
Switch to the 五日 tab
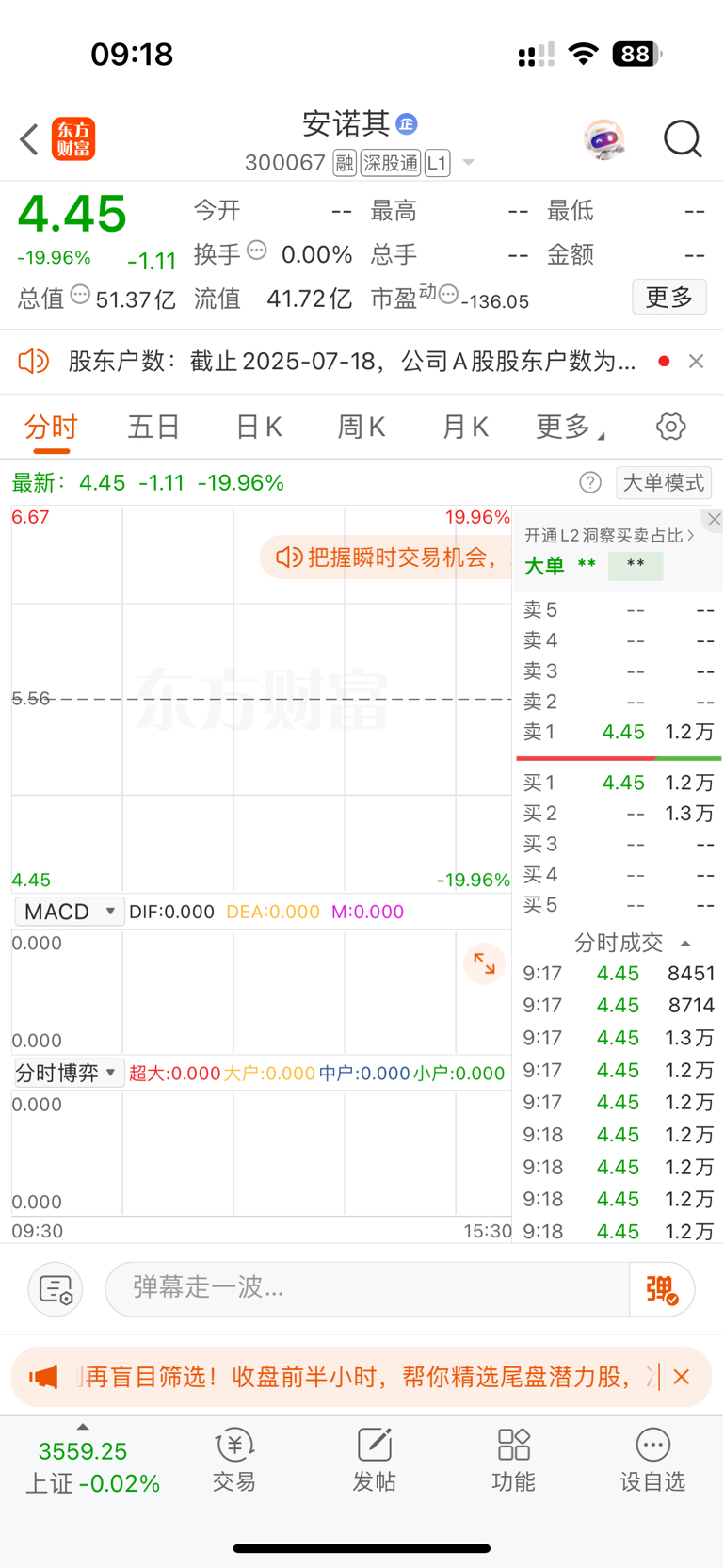click(x=154, y=427)
